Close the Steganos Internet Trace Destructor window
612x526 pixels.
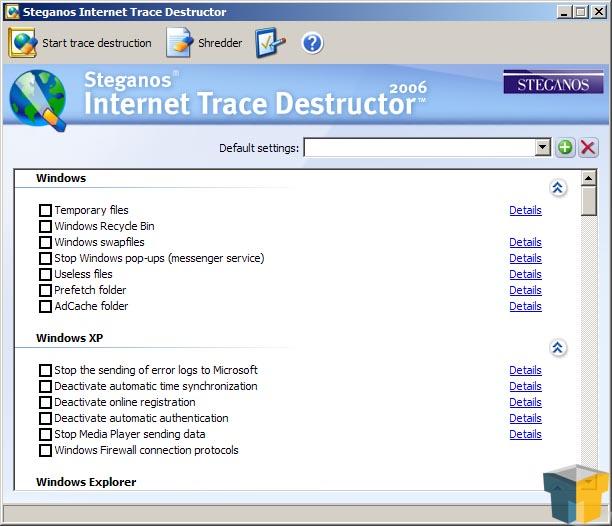pos(599,12)
